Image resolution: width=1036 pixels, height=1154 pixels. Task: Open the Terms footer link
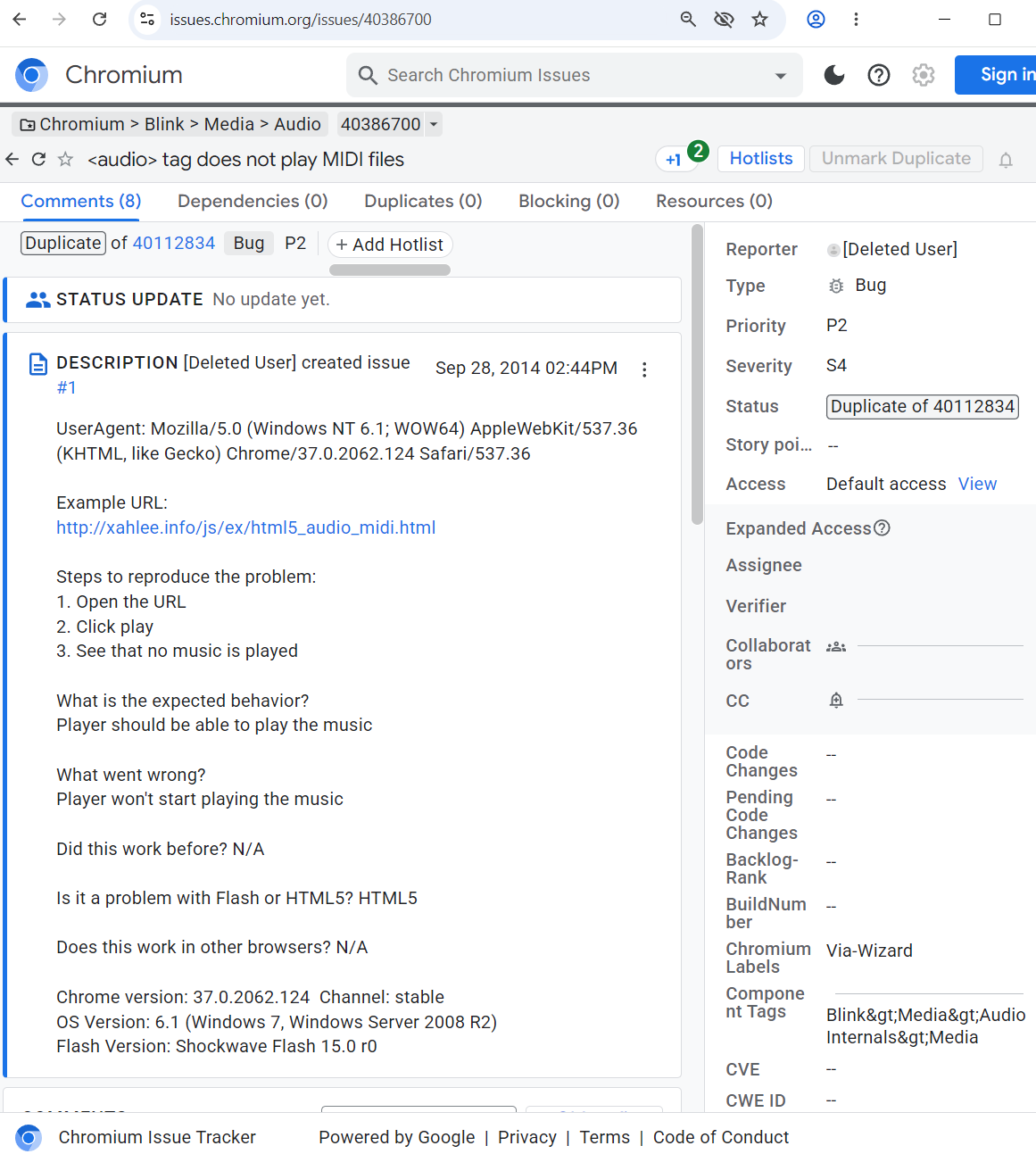tap(605, 1137)
